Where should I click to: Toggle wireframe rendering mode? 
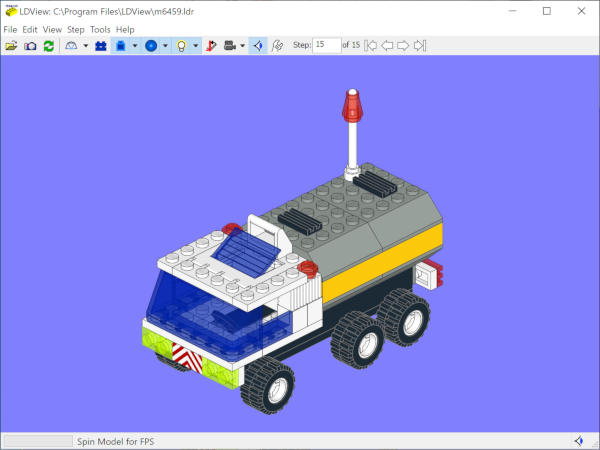pyautogui.click(x=72, y=46)
